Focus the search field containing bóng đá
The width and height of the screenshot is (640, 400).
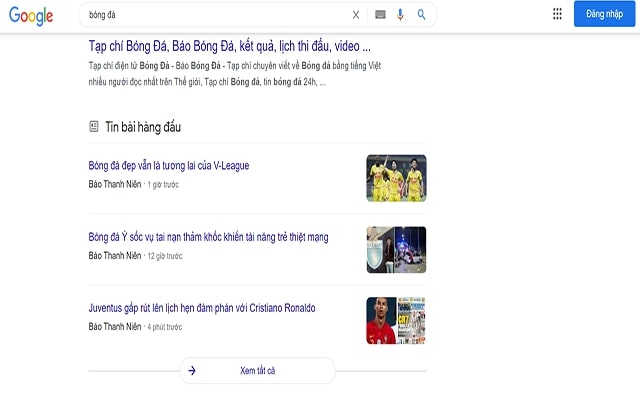(x=210, y=15)
